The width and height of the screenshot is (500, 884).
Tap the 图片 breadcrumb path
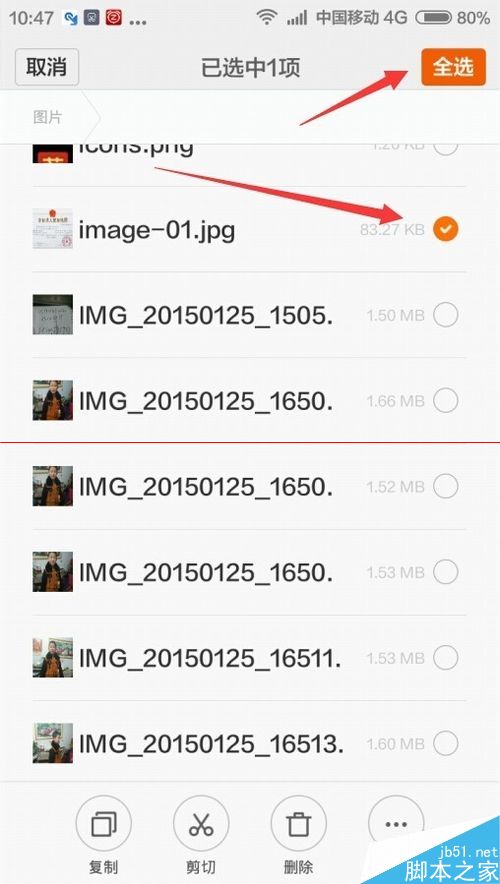tap(48, 117)
